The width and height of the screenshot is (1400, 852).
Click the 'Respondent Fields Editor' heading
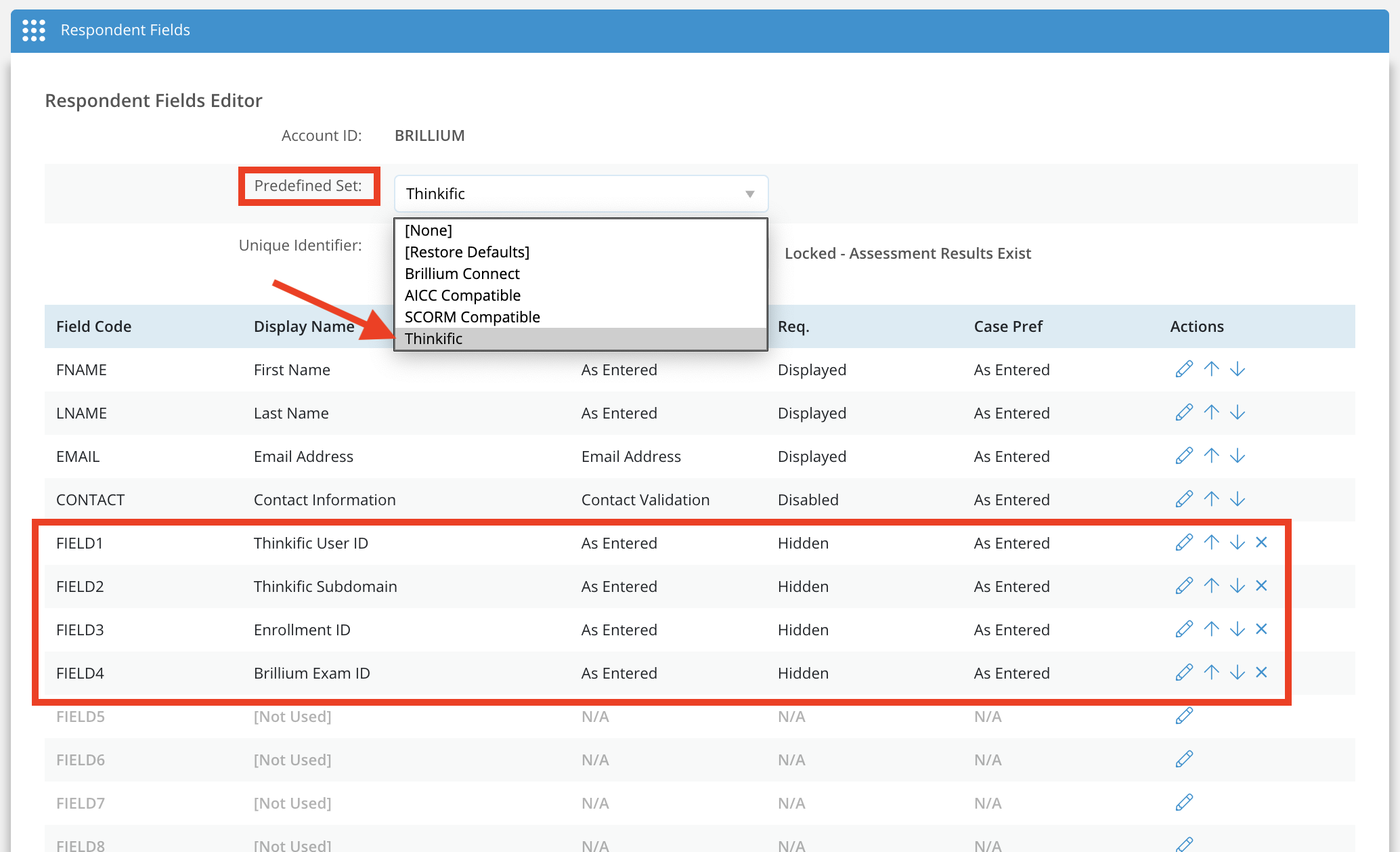[x=154, y=100]
